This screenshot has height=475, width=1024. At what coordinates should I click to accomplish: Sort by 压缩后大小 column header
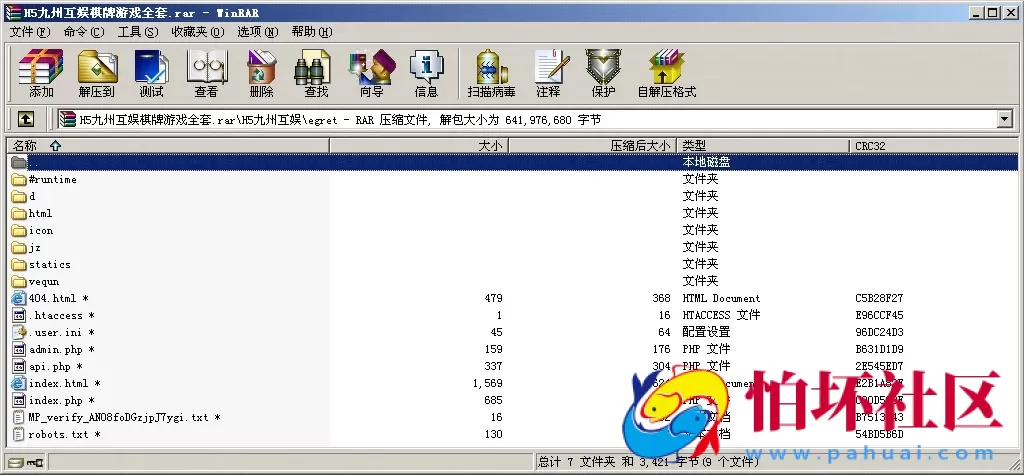tap(592, 146)
